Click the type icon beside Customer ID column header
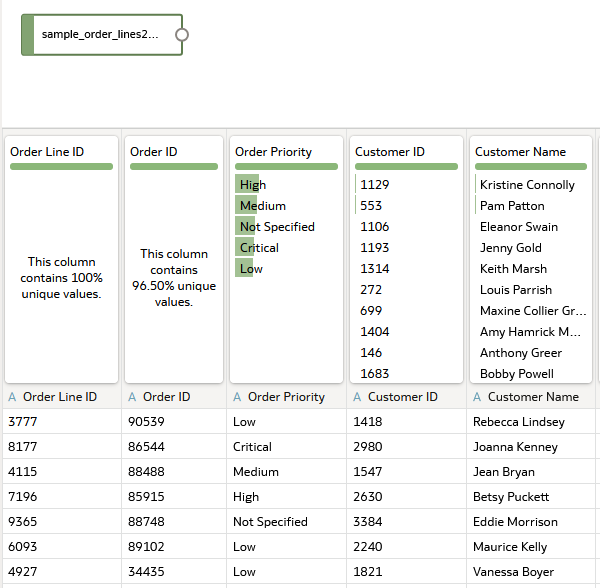This screenshot has width=600, height=588. (x=357, y=397)
